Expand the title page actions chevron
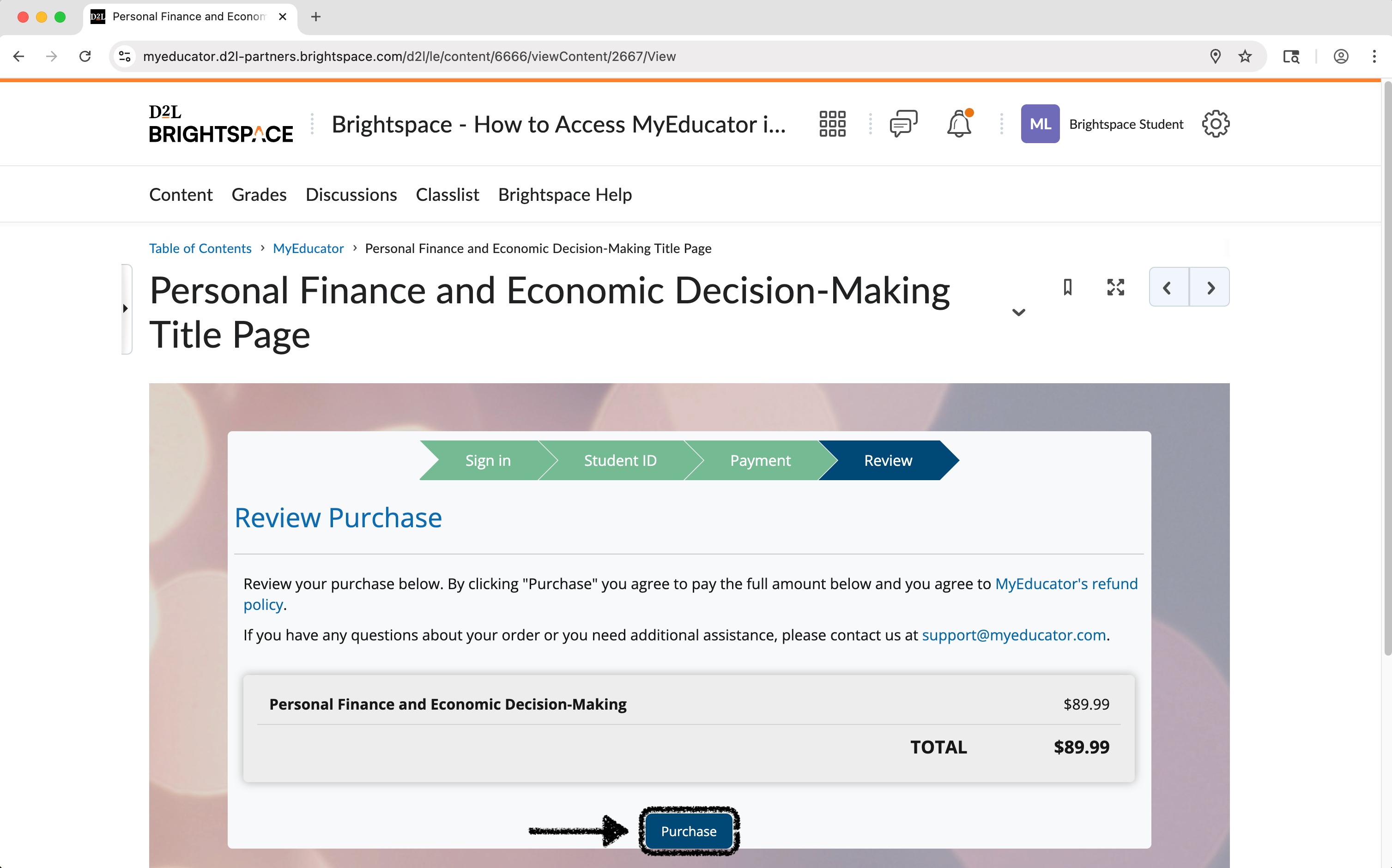Image resolution: width=1392 pixels, height=868 pixels. (x=1018, y=312)
